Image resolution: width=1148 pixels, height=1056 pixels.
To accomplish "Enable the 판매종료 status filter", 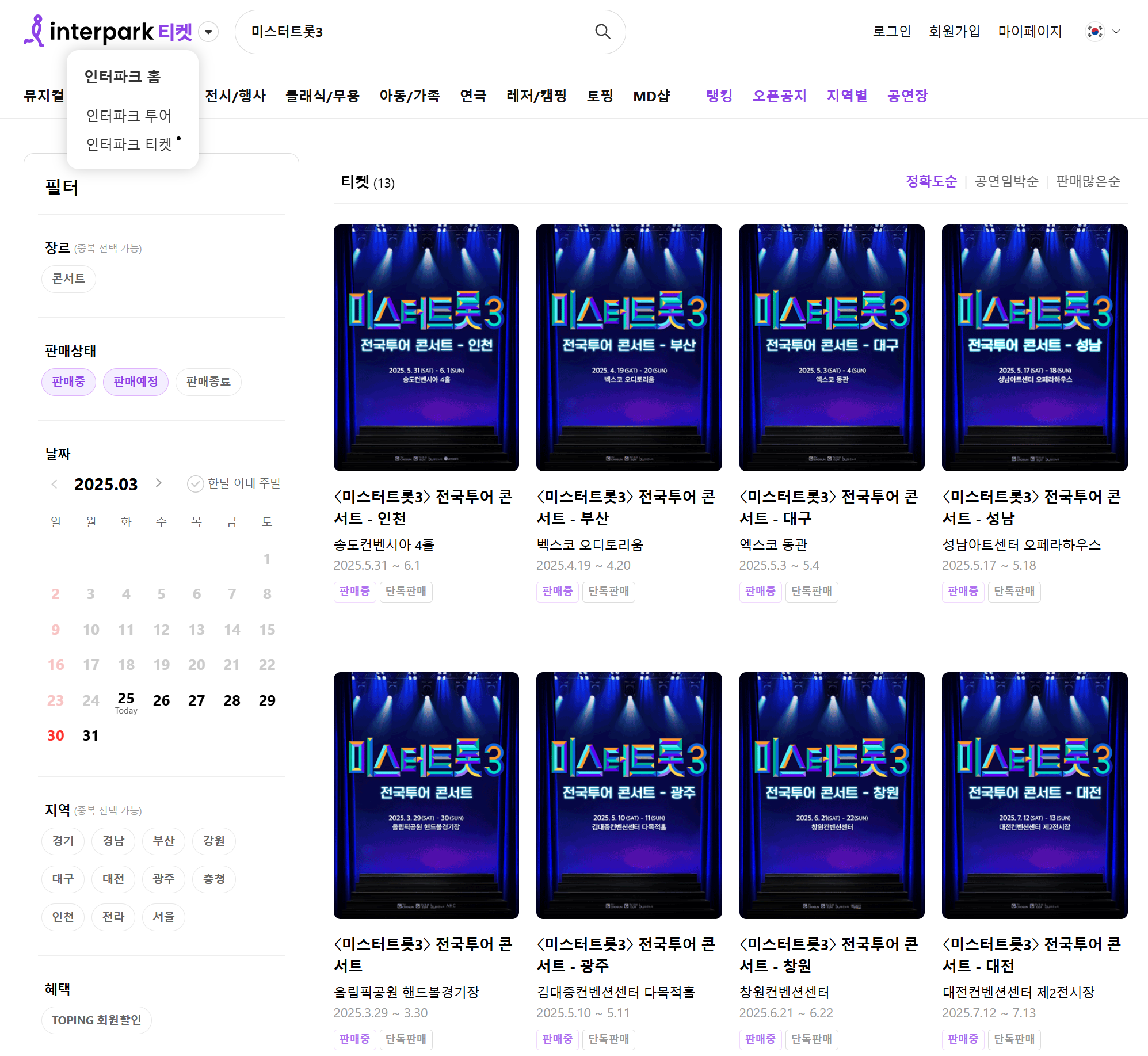I will pos(208,382).
